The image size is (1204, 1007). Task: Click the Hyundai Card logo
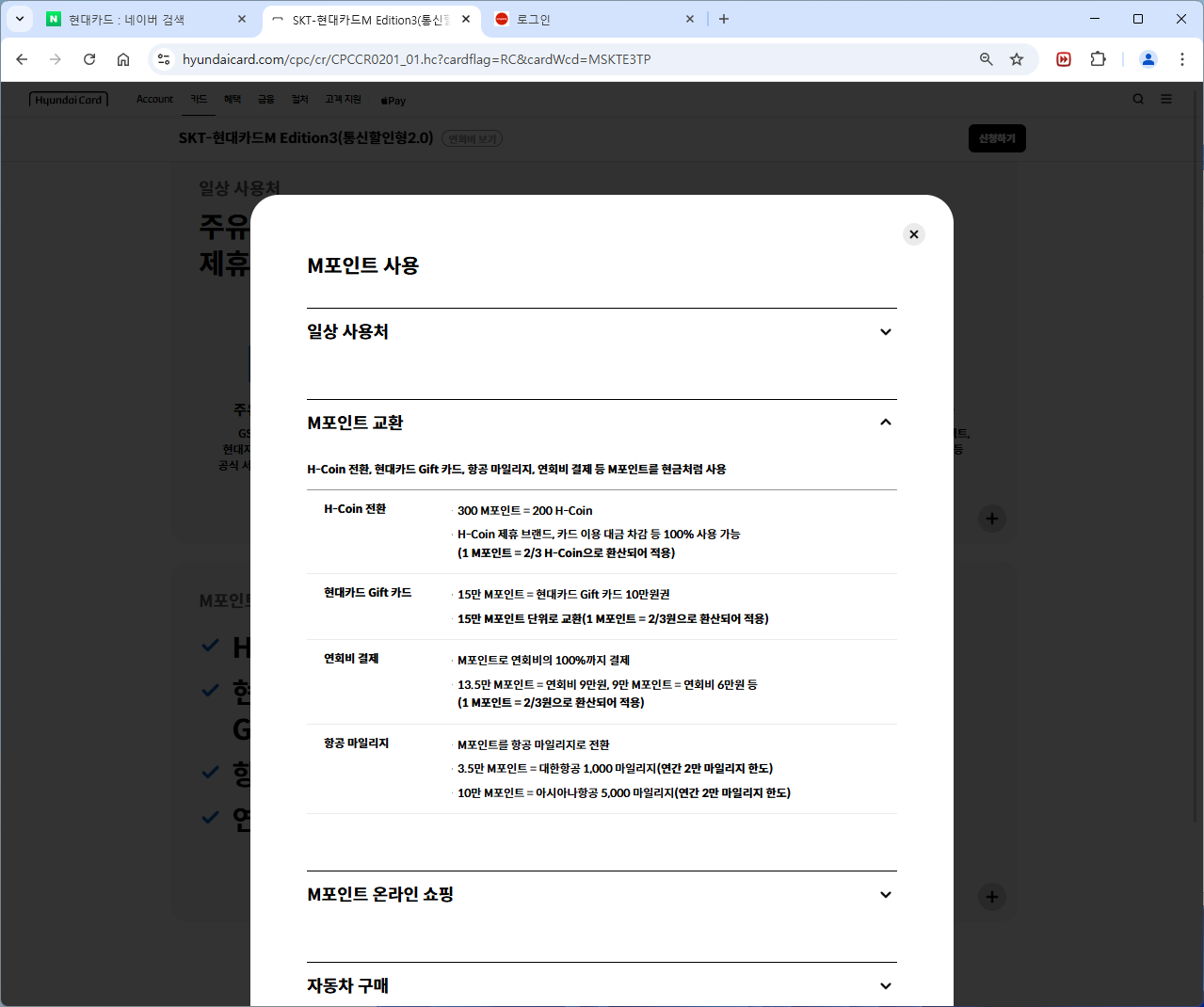(69, 100)
